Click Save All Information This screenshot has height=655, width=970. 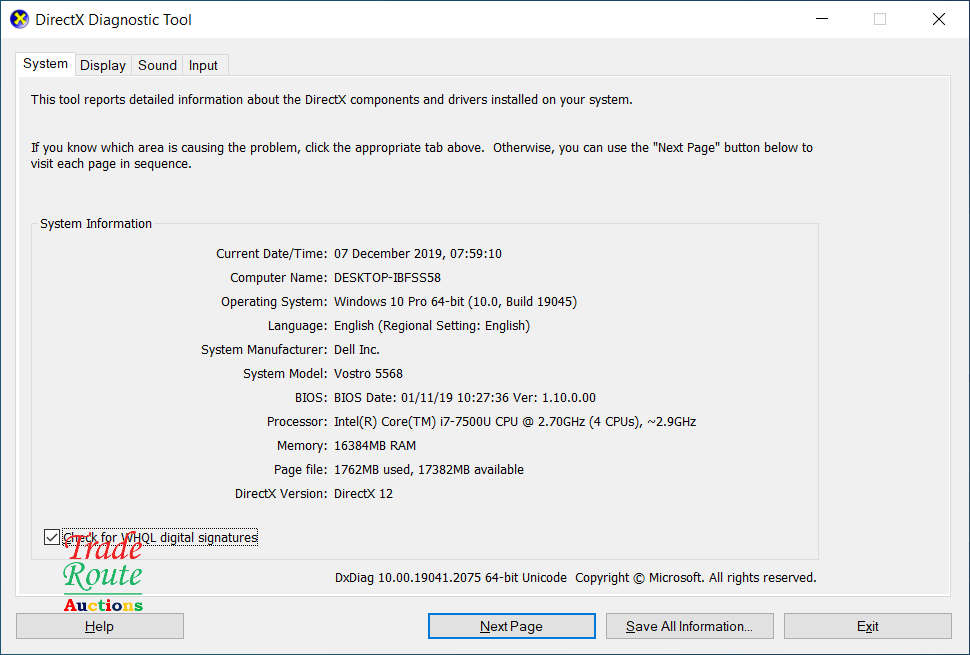[689, 626]
